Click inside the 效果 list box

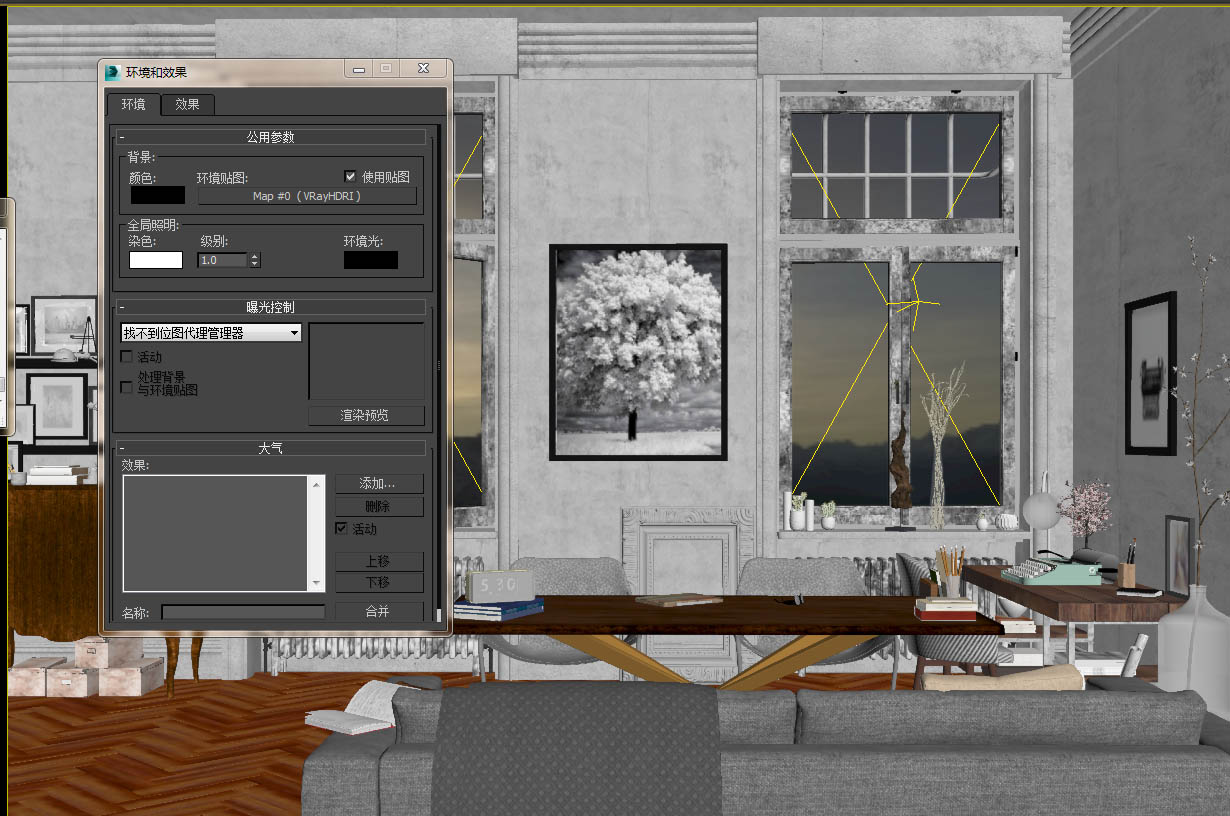(216, 533)
